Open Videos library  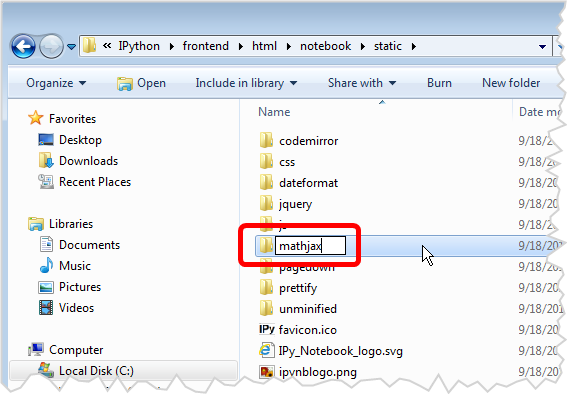point(76,308)
